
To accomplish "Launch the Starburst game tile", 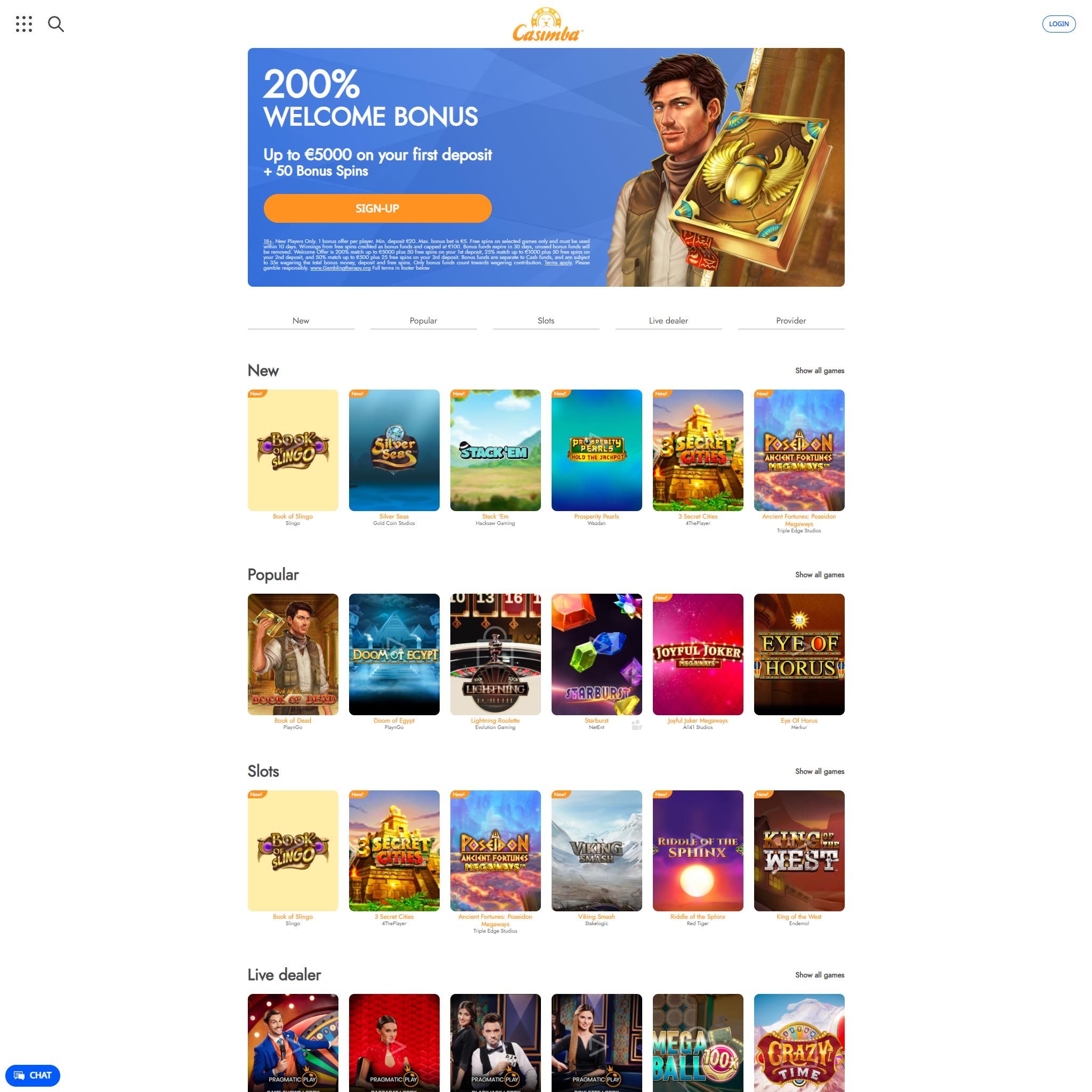I will (x=596, y=654).
